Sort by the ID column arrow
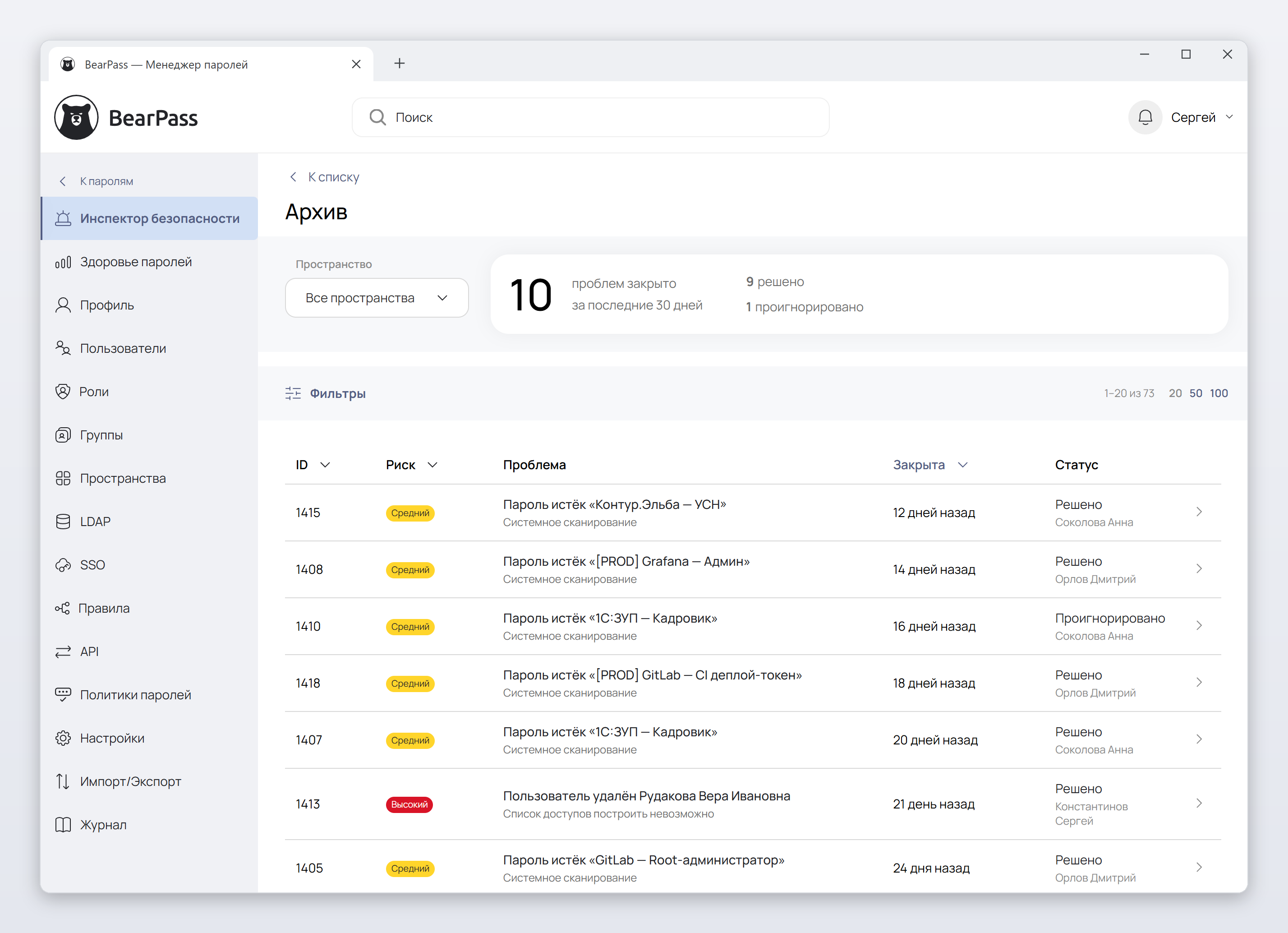 (x=326, y=465)
